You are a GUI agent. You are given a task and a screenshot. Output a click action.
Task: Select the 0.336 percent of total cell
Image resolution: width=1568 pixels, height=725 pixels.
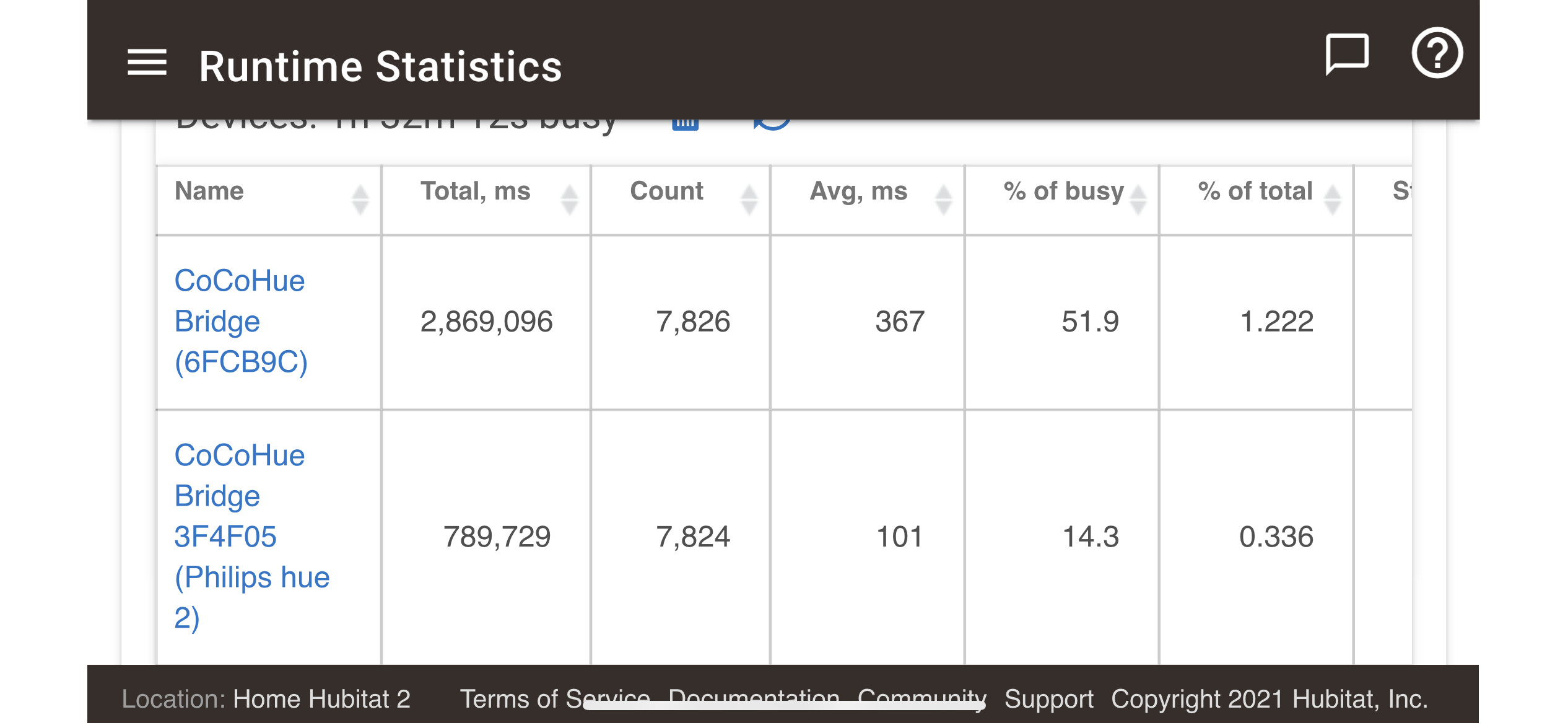point(1257,537)
